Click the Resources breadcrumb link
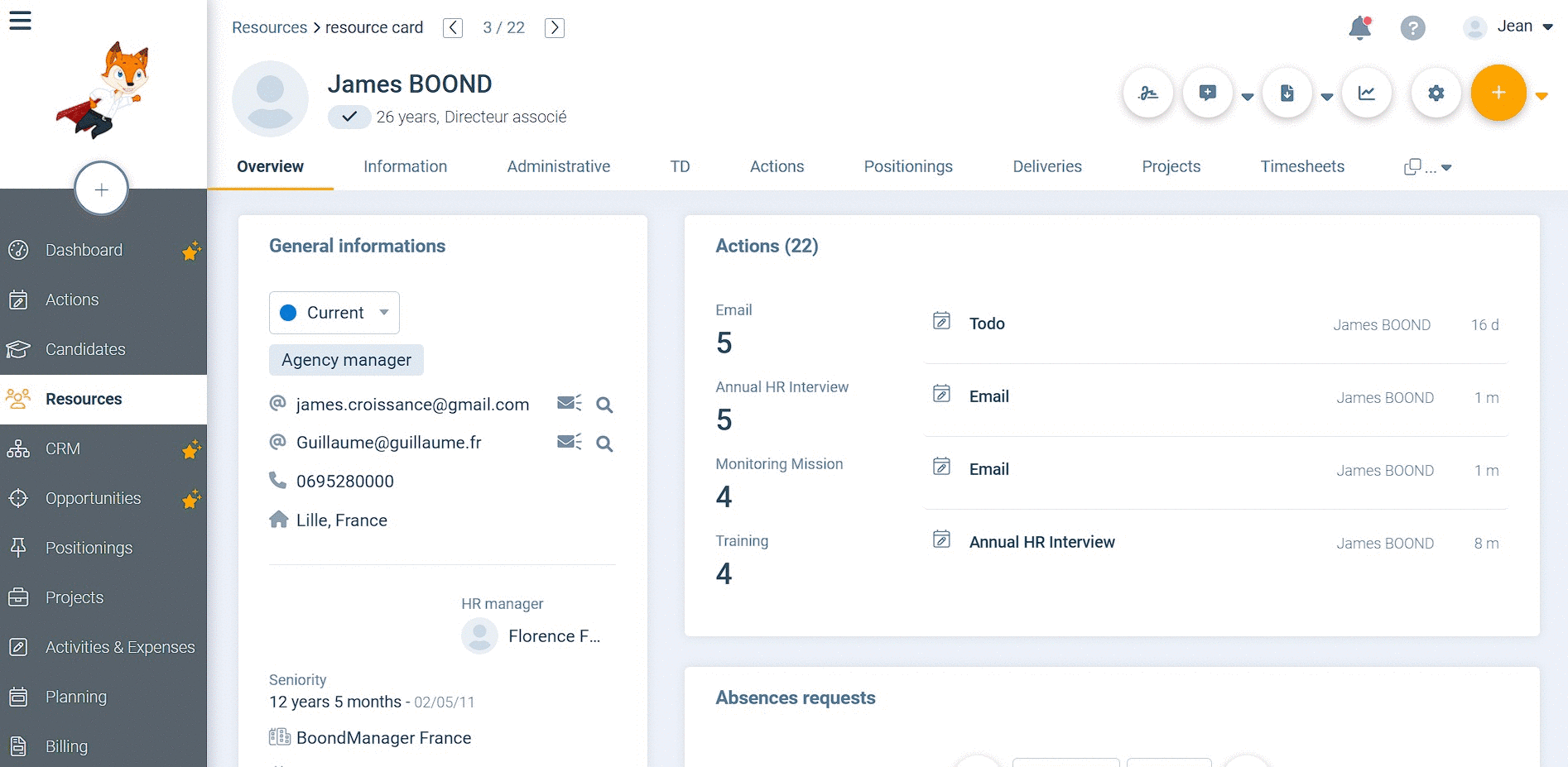 [x=269, y=27]
